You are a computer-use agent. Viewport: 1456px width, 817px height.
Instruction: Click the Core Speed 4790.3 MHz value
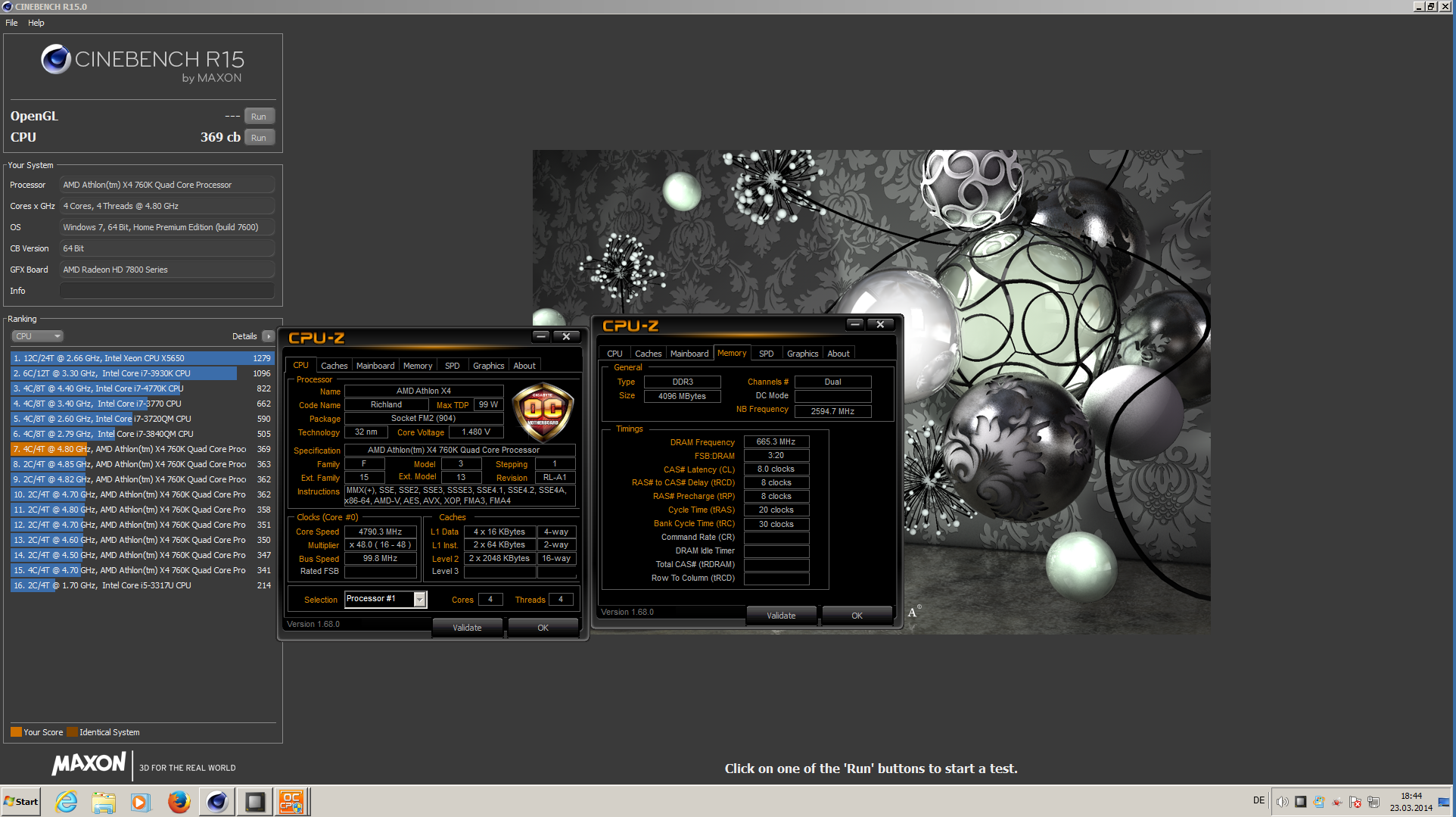click(x=380, y=532)
